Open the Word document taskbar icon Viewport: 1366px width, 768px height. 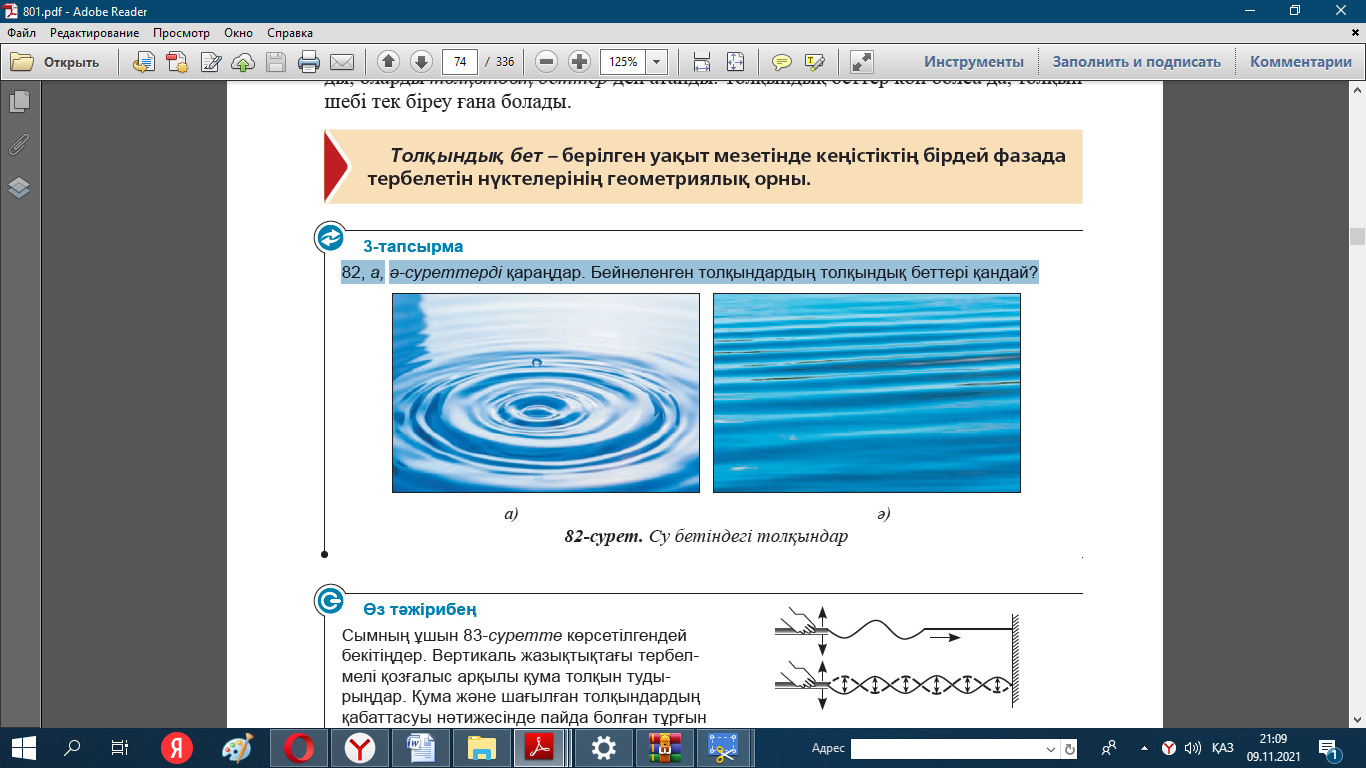coord(420,748)
